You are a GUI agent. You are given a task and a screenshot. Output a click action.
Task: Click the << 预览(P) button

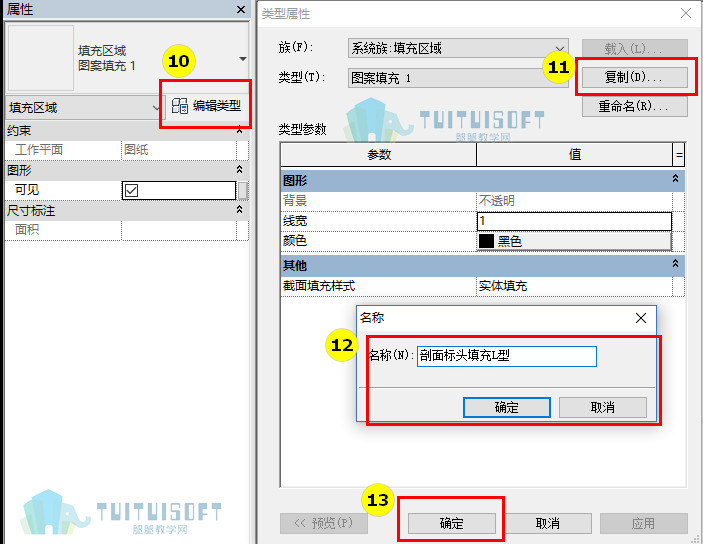coord(324,523)
